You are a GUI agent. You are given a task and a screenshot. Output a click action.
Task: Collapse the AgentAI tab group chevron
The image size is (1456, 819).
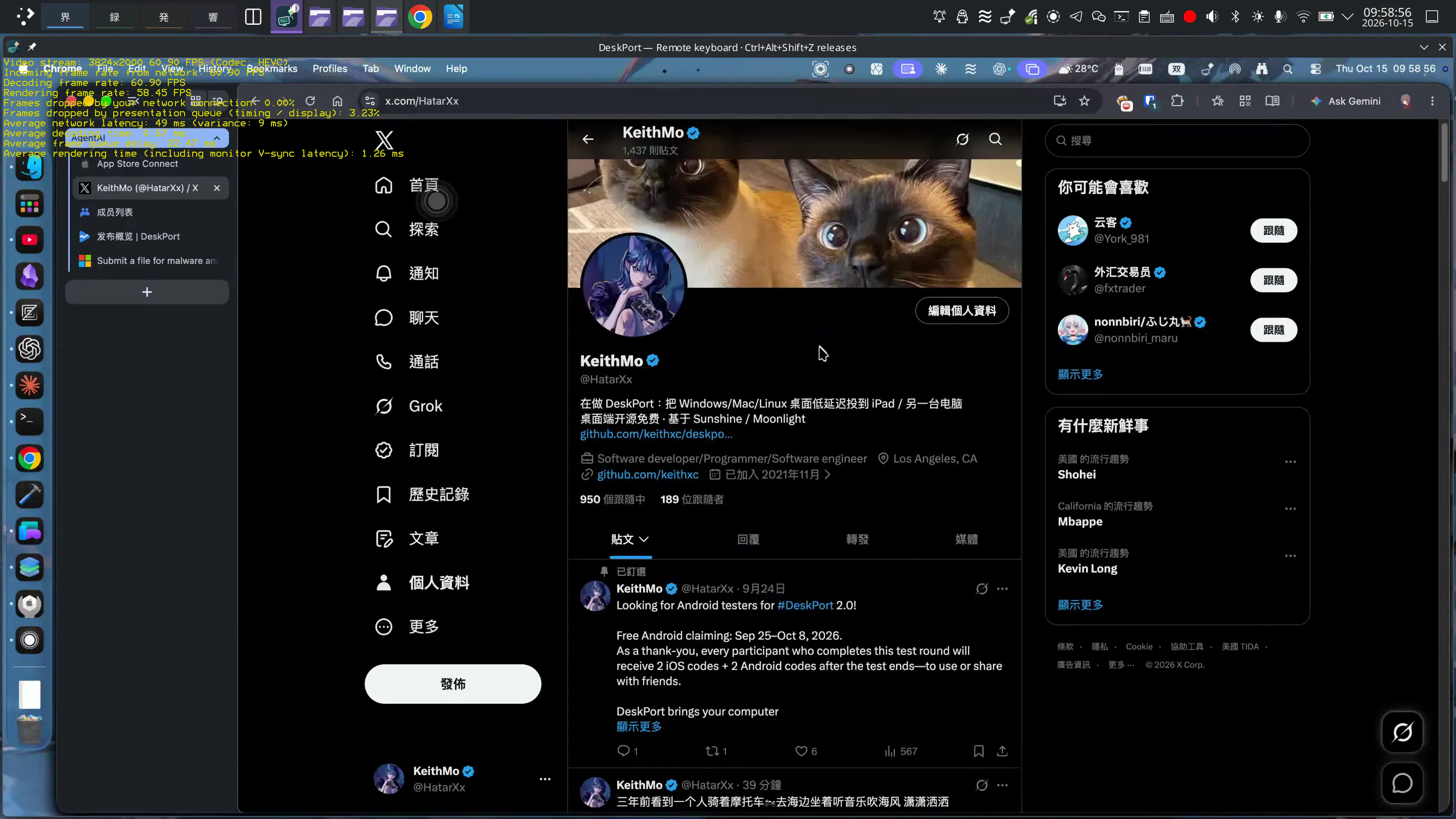pos(217,138)
